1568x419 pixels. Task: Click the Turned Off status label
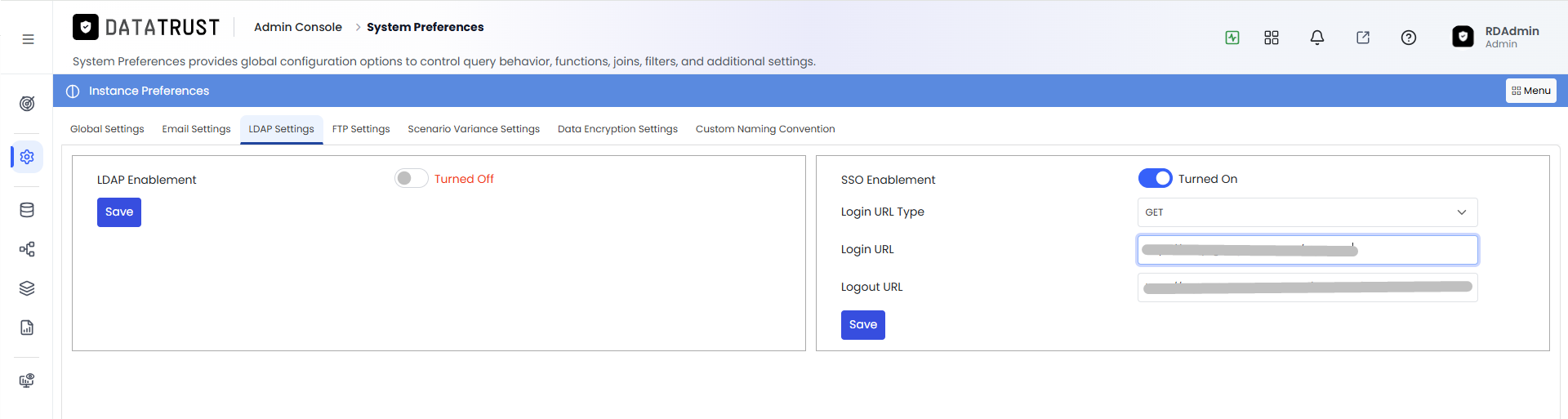pyautogui.click(x=464, y=179)
